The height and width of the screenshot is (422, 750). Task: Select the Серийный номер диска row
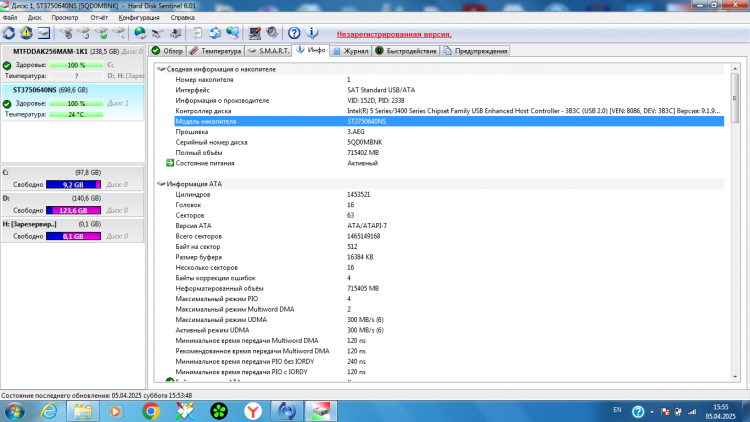[449, 143]
